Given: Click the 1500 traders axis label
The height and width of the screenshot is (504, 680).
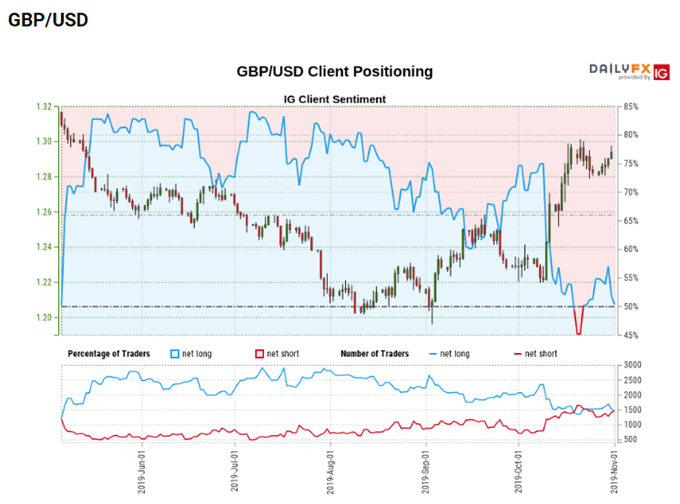Looking at the screenshot, I should (632, 410).
